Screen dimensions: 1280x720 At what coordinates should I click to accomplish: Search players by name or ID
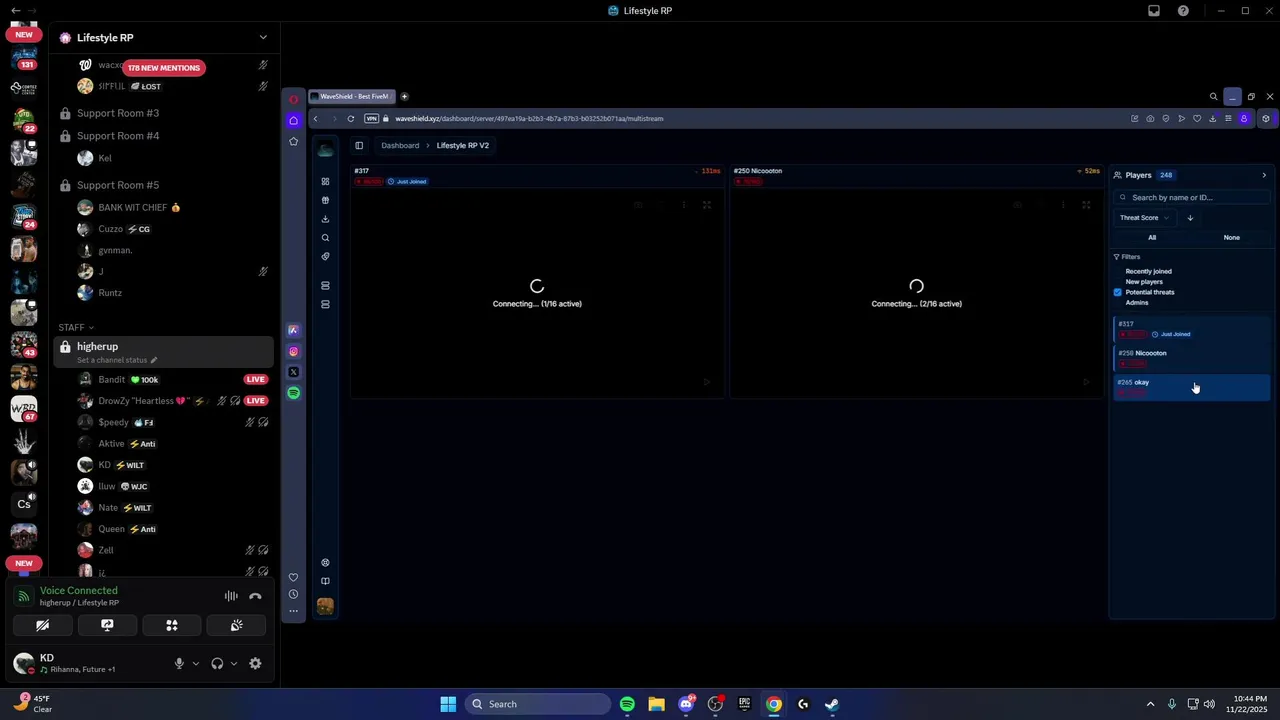tap(1192, 197)
